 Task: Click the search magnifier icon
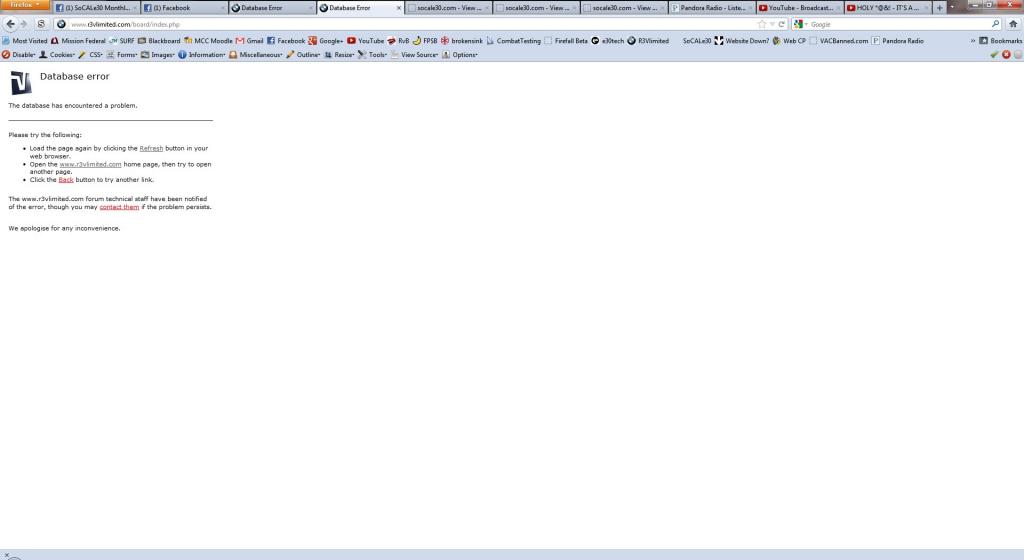[996, 24]
